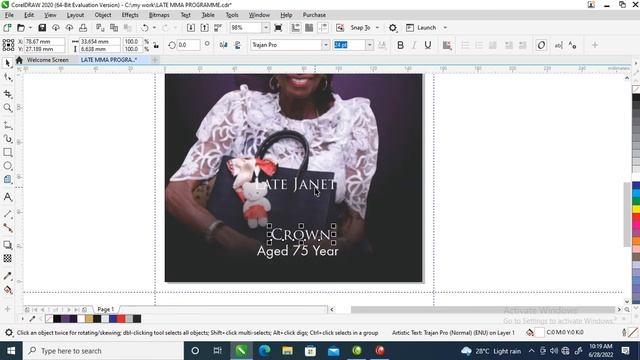Screen dimensions: 640x360
Task: Toggle Mirror Vertically button
Action: coord(237,45)
